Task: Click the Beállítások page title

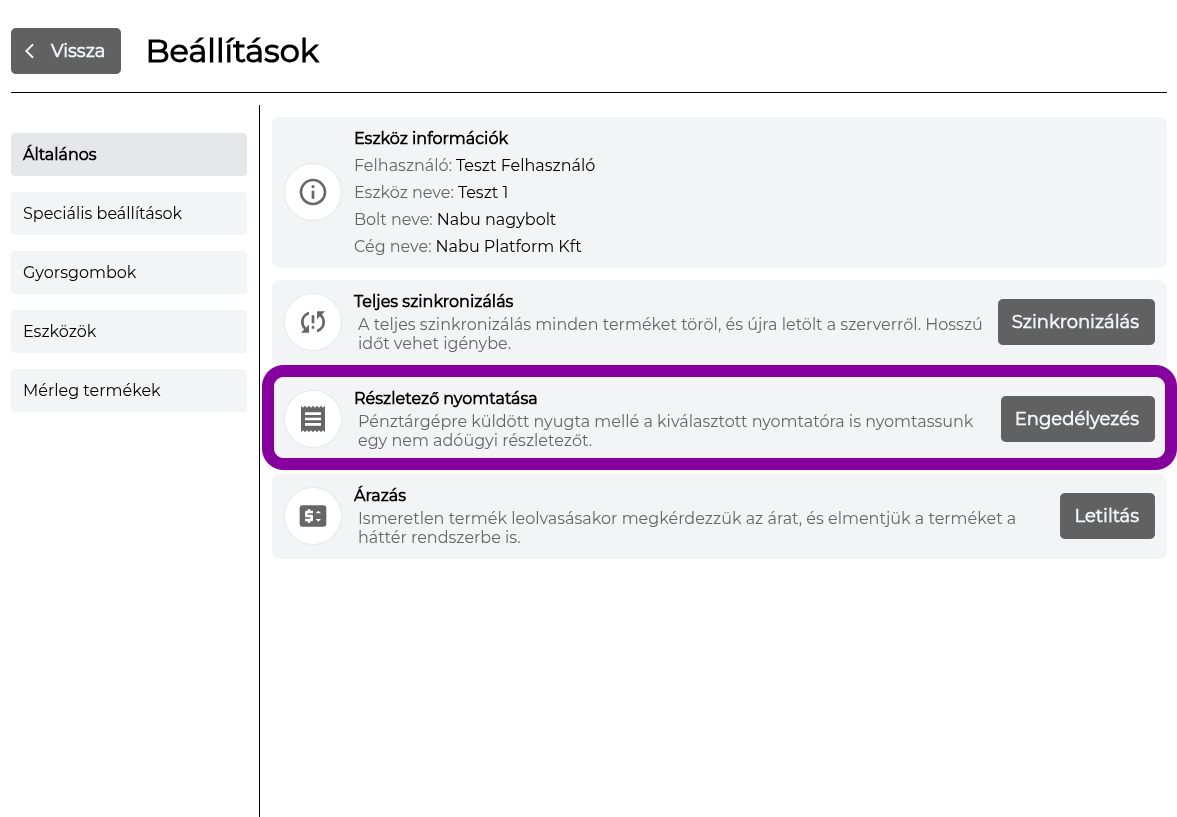Action: coord(233,51)
